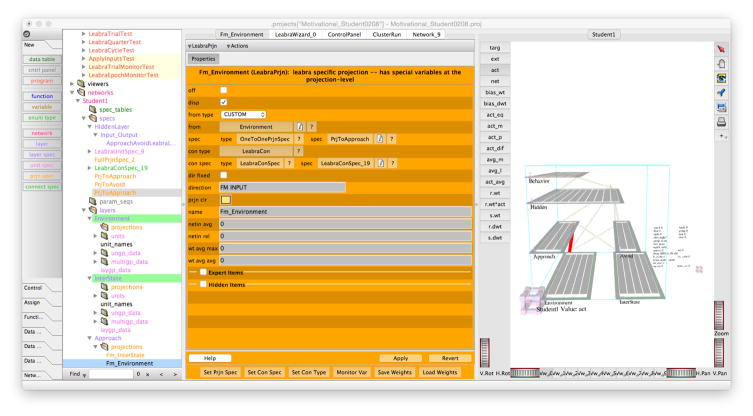Viewport: 753px width, 416px height.
Task: Click the prjn clr color swatch
Action: [x=225, y=199]
